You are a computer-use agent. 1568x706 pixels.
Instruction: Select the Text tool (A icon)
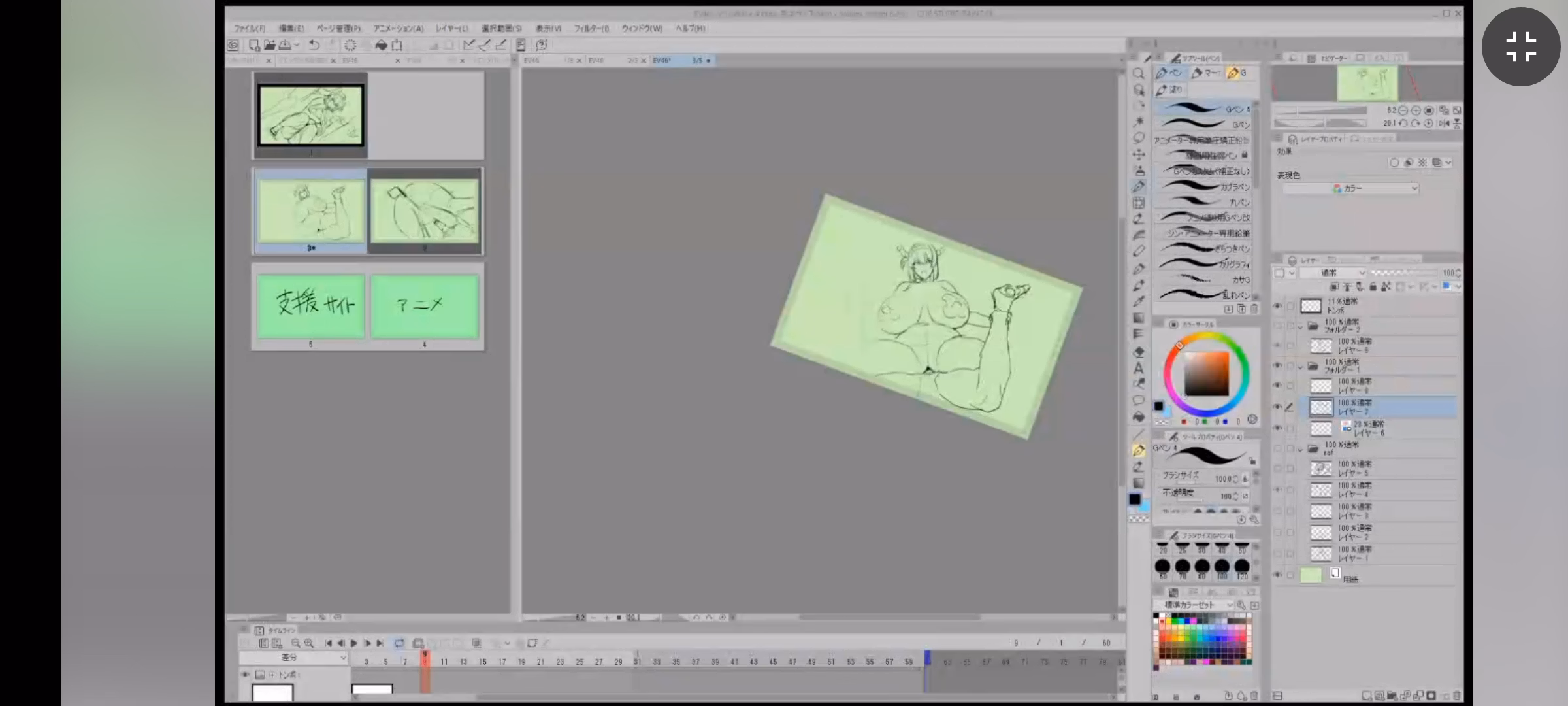pos(1138,368)
